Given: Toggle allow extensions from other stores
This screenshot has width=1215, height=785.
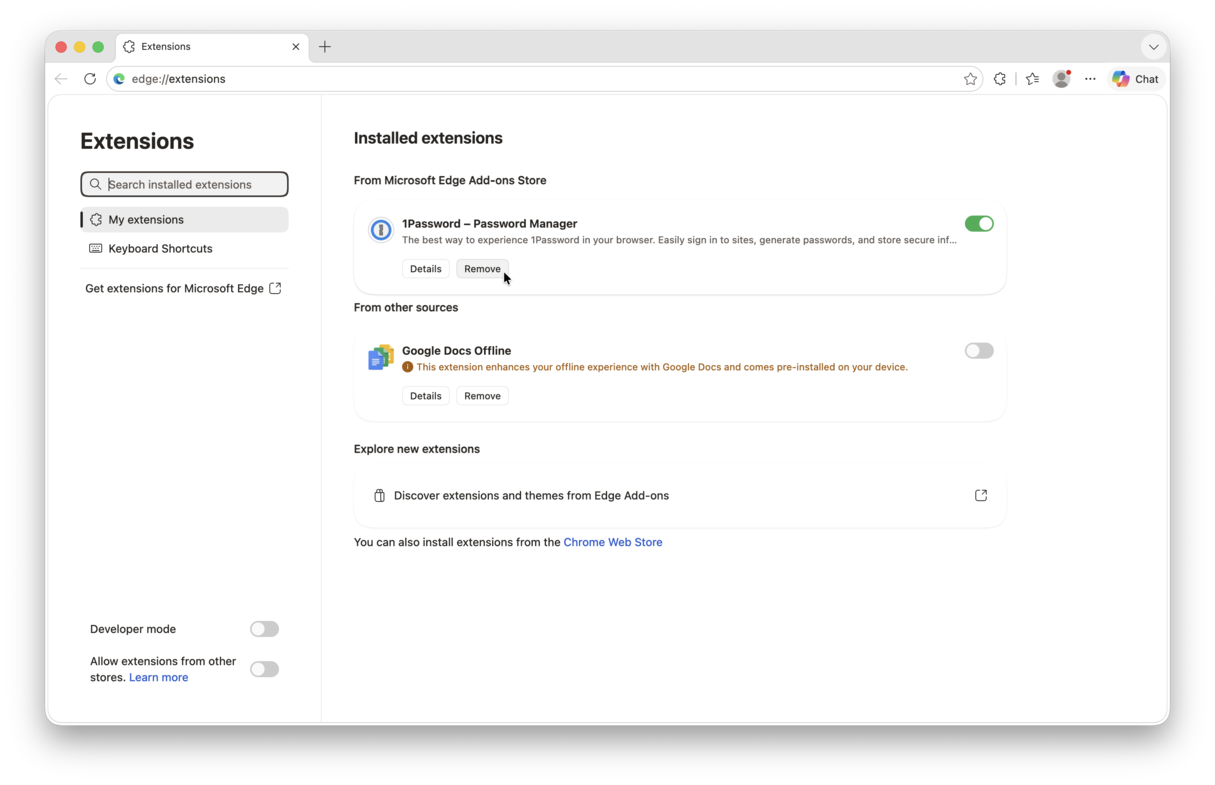Looking at the screenshot, I should (x=264, y=669).
